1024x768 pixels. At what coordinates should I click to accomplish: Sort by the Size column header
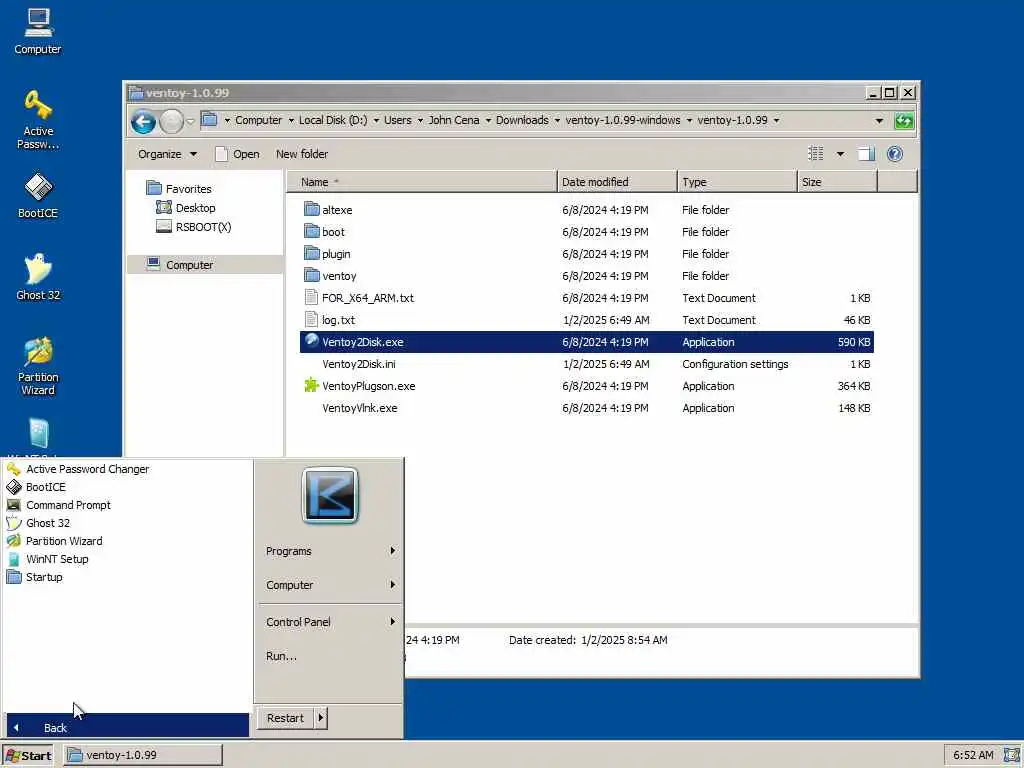[838, 182]
